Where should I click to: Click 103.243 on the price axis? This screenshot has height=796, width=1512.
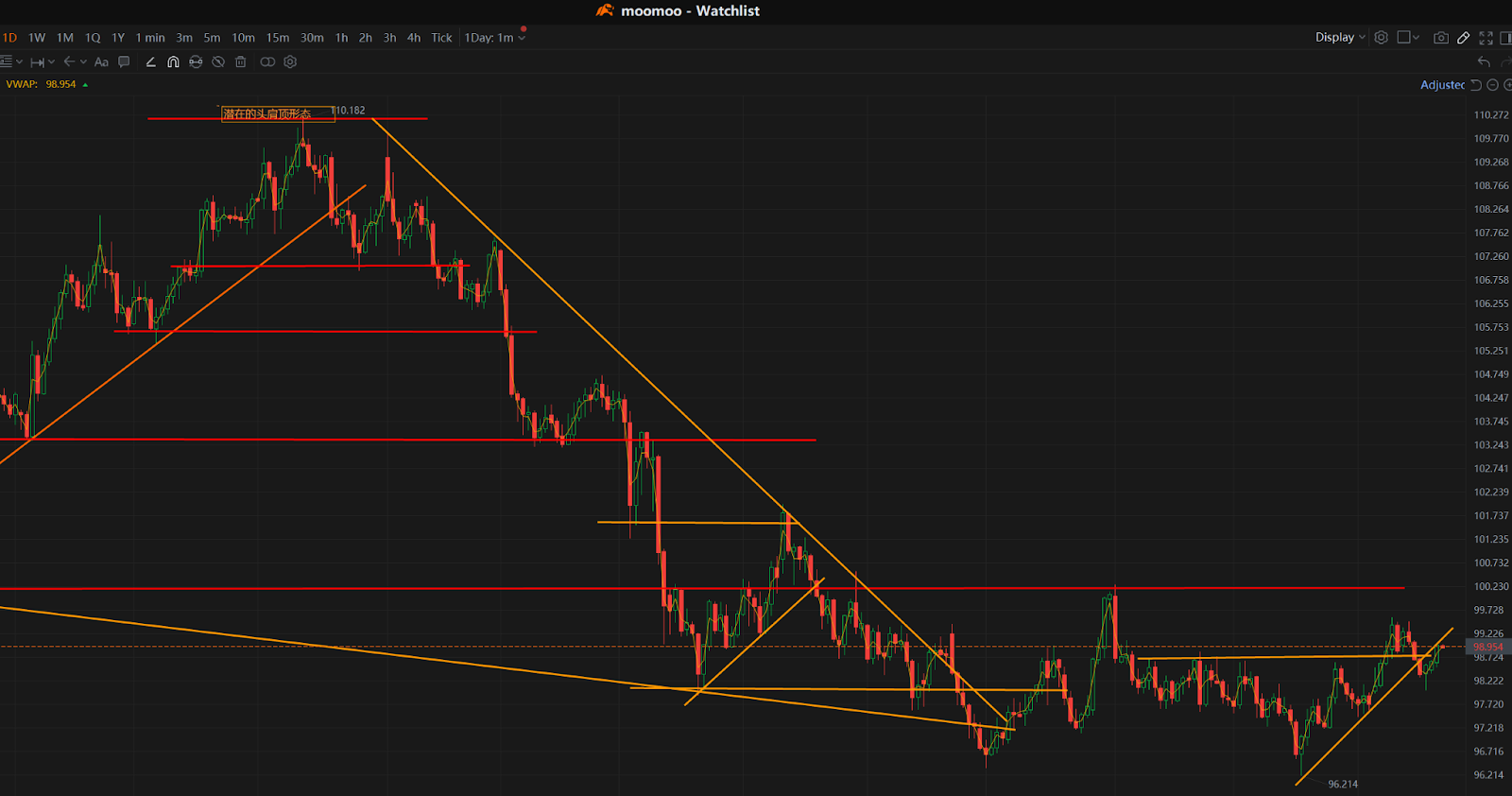[x=1491, y=444]
